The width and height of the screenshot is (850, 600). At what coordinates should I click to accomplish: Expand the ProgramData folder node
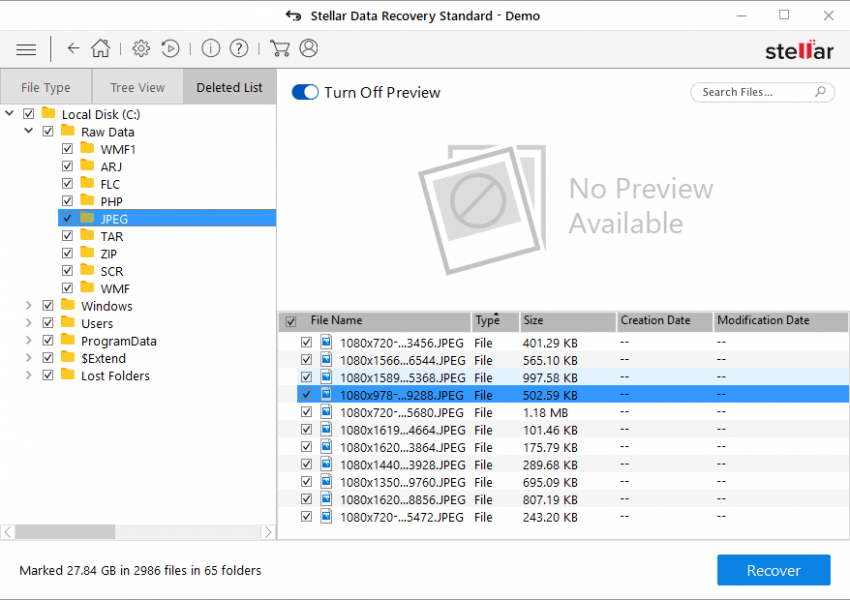29,340
